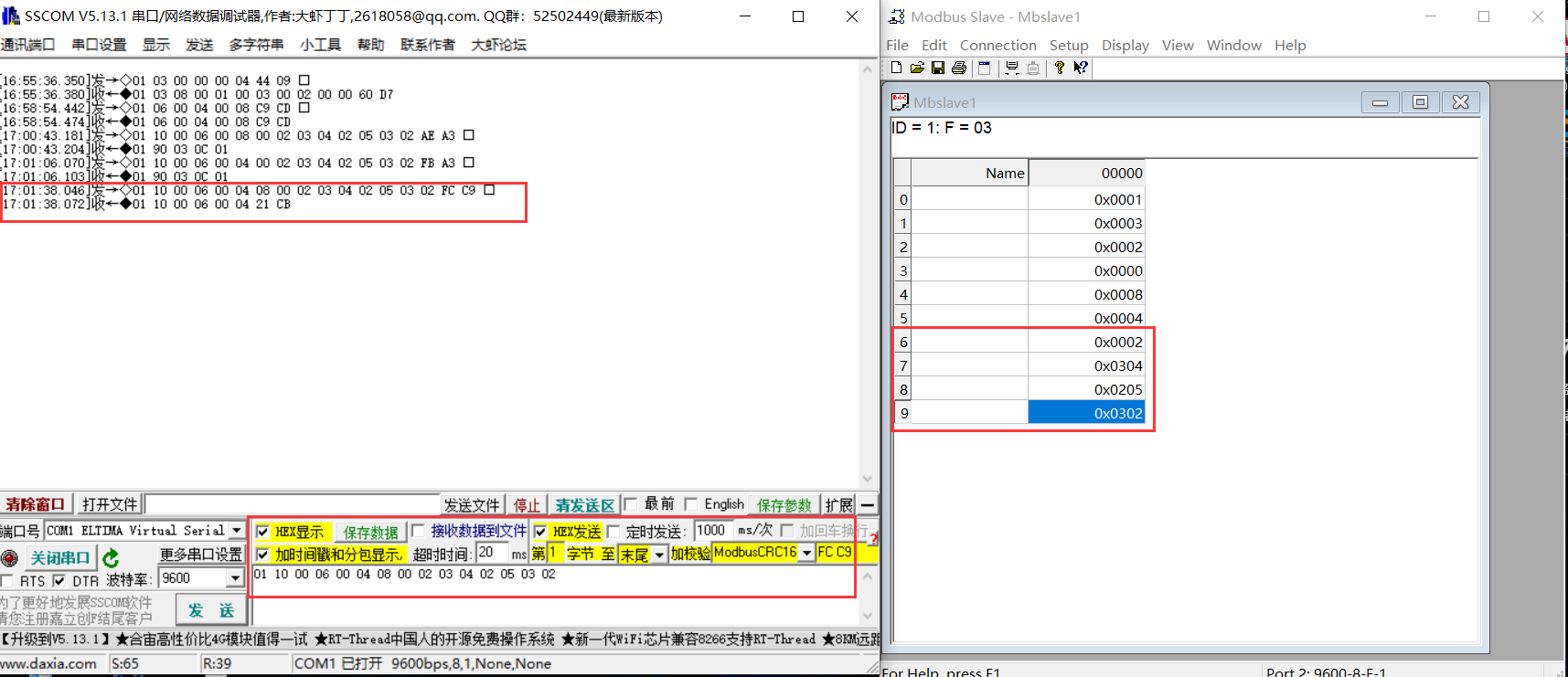Expand the COM1 port number dropdown
Viewport: 1568px width, 677px height.
pyautogui.click(x=237, y=531)
